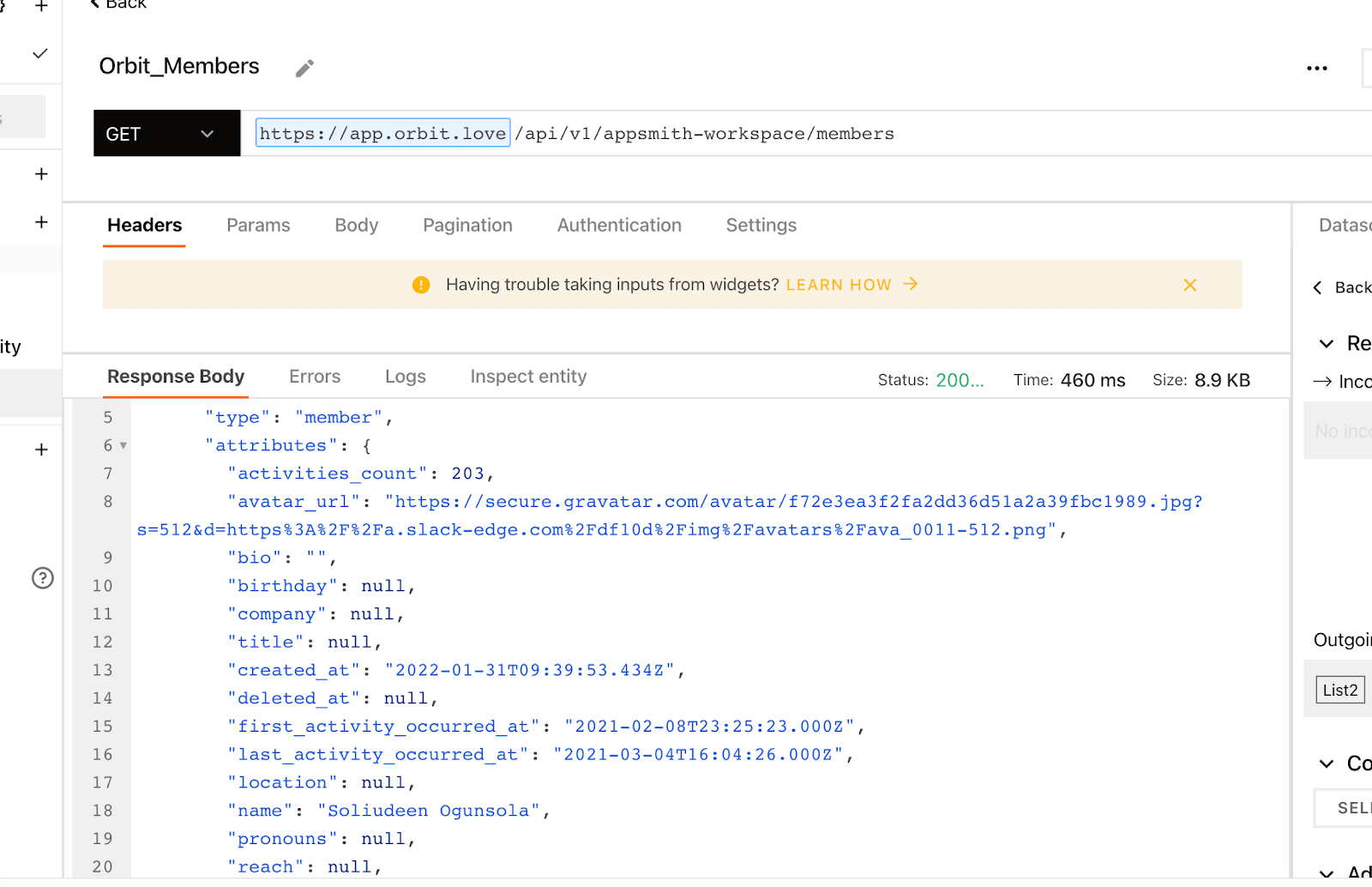
Task: Dismiss the widget inputs help banner
Action: pyautogui.click(x=1189, y=285)
